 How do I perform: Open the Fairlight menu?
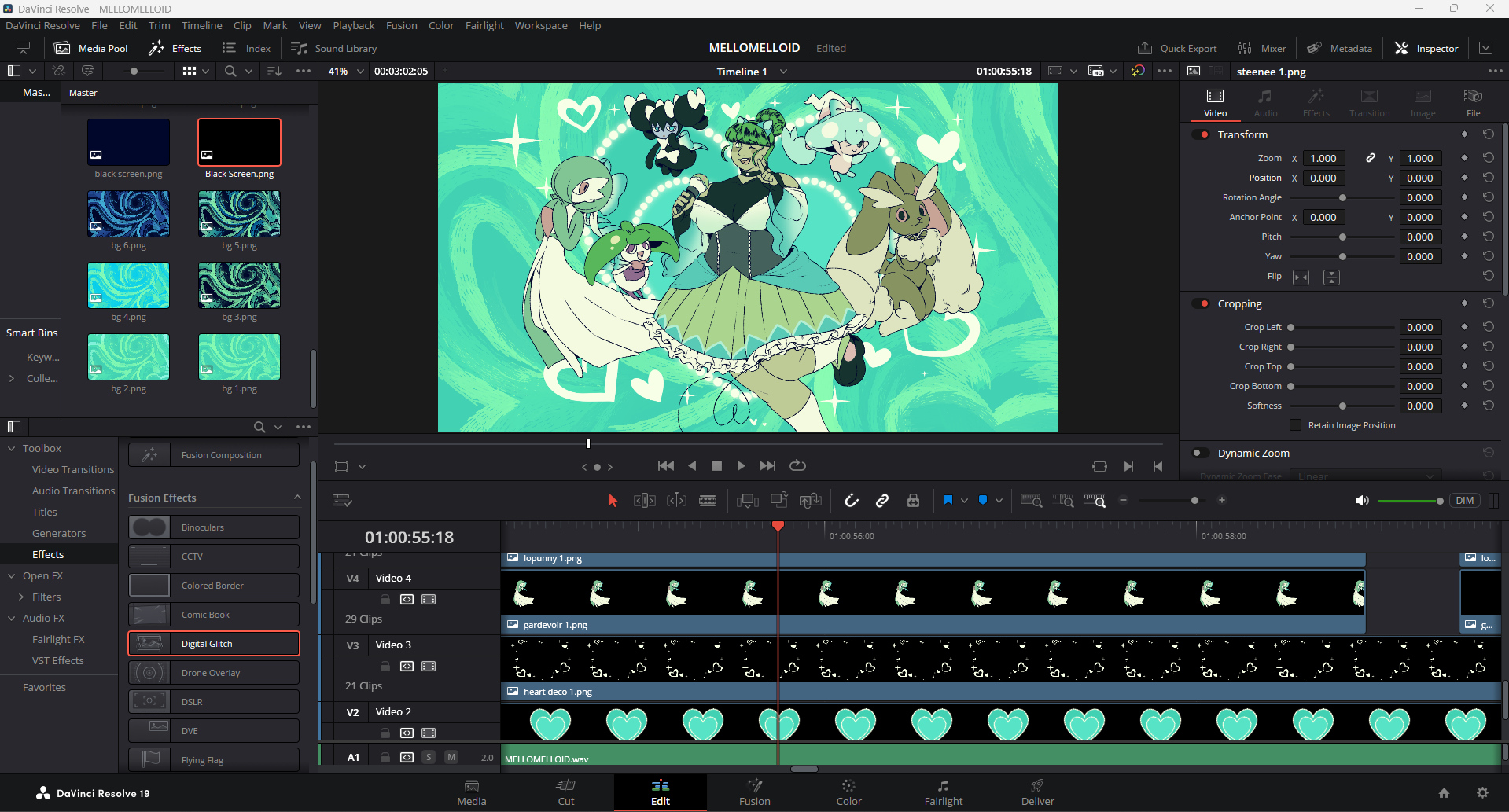click(x=484, y=25)
